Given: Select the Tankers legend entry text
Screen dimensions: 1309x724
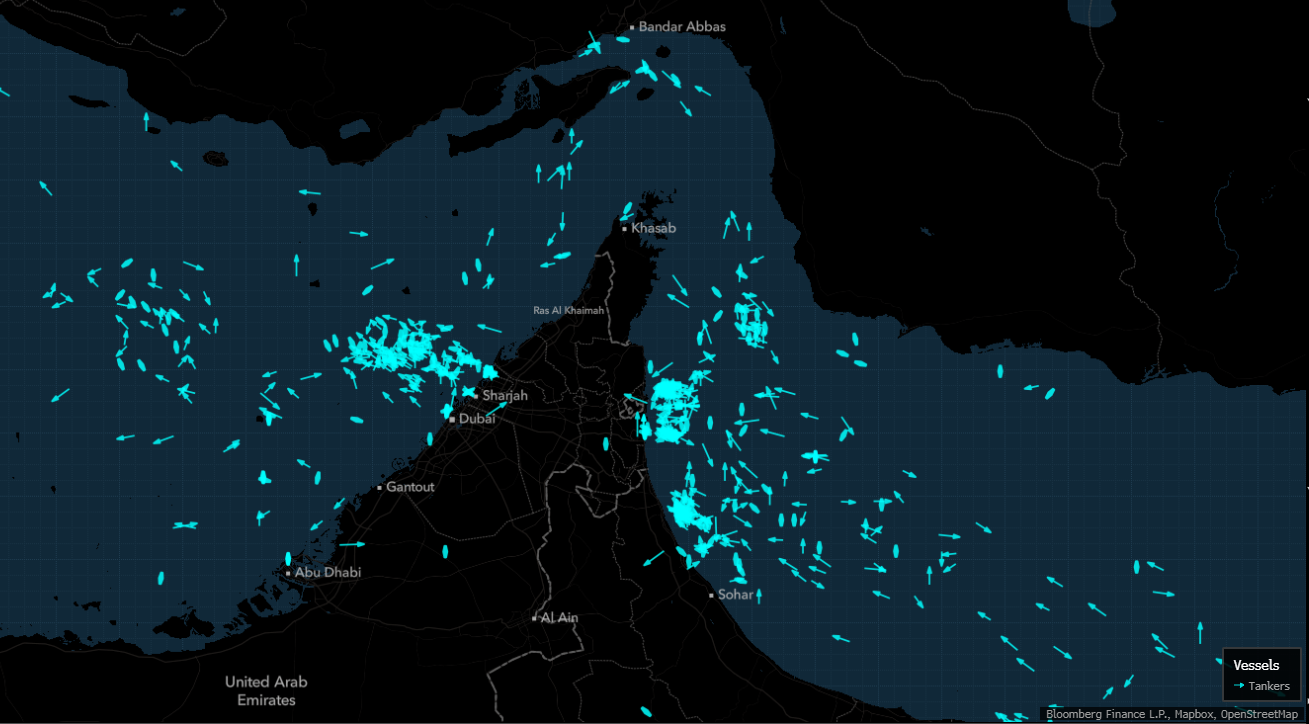Looking at the screenshot, I should pos(1269,686).
